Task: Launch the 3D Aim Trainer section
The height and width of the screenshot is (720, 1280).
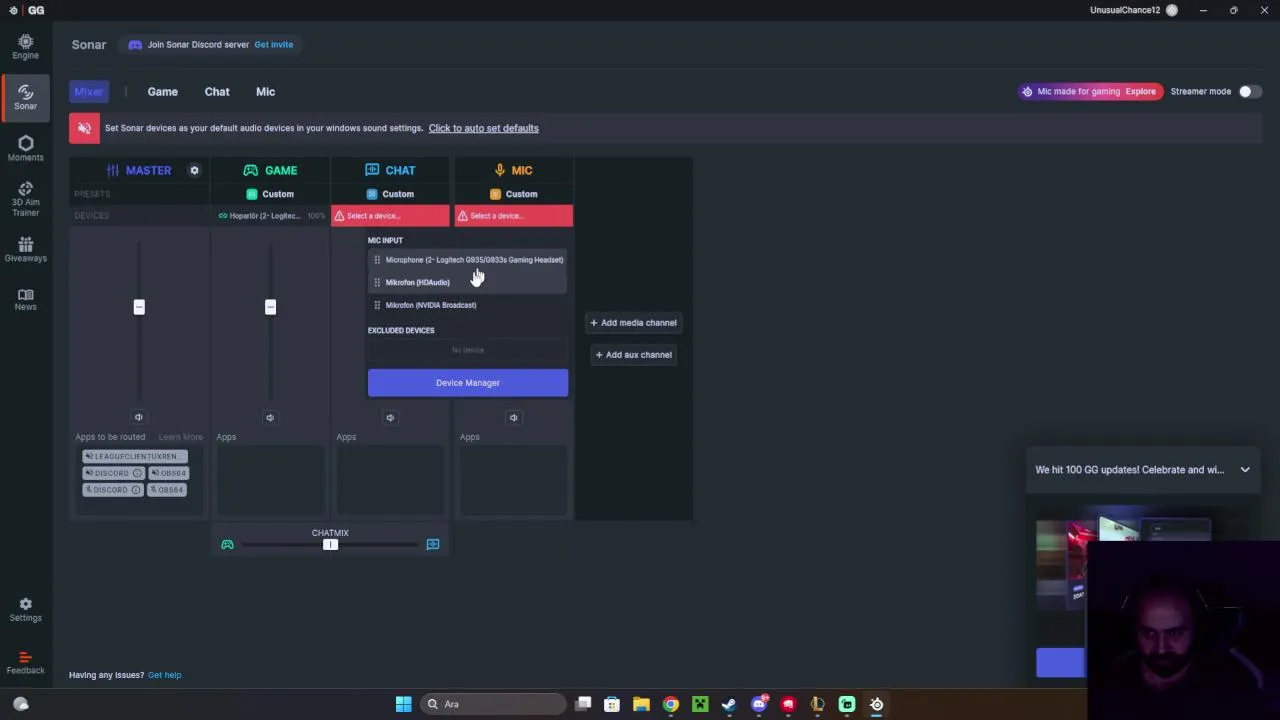Action: tap(25, 199)
